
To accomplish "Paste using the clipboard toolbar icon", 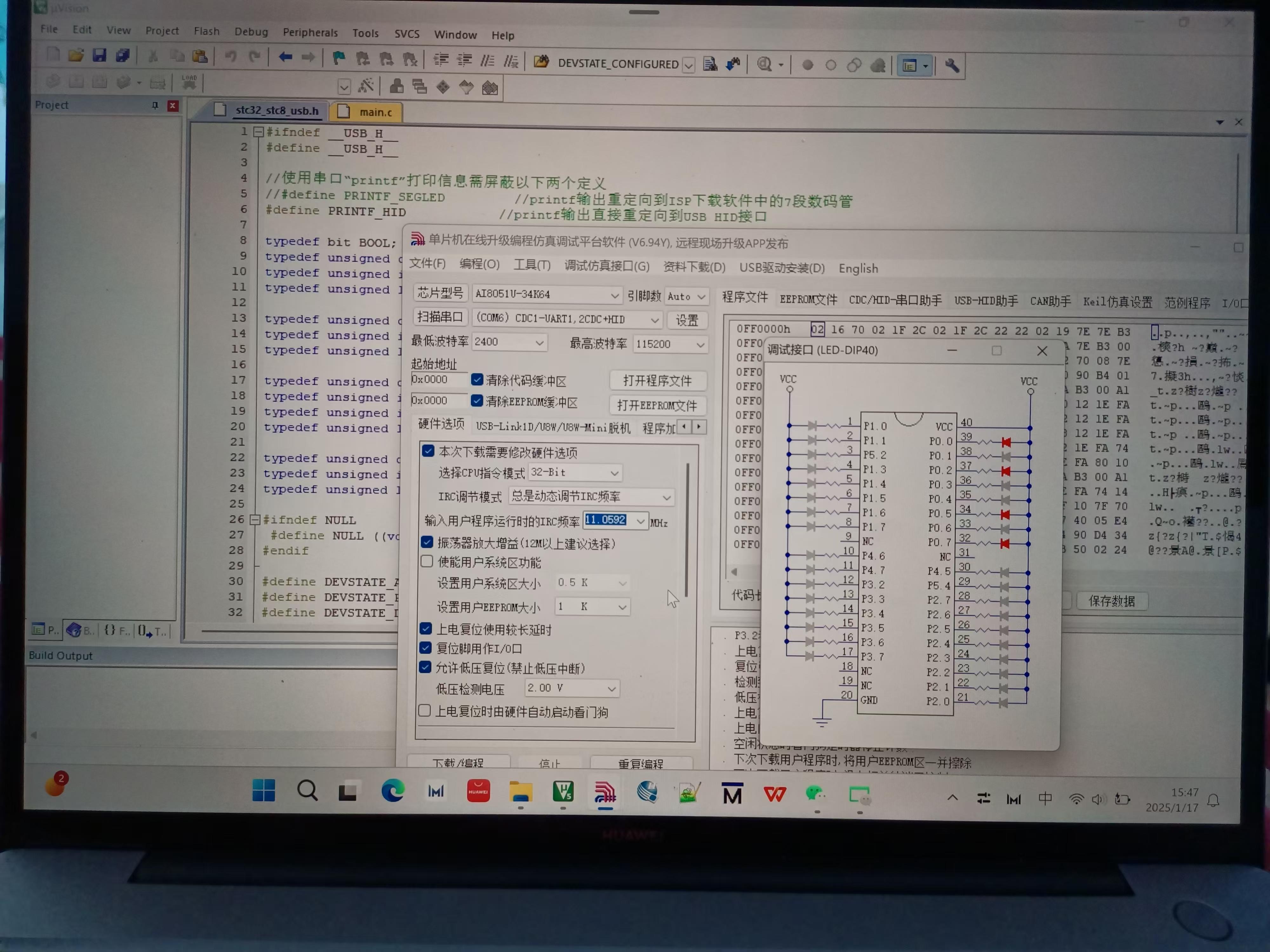I will (x=200, y=56).
